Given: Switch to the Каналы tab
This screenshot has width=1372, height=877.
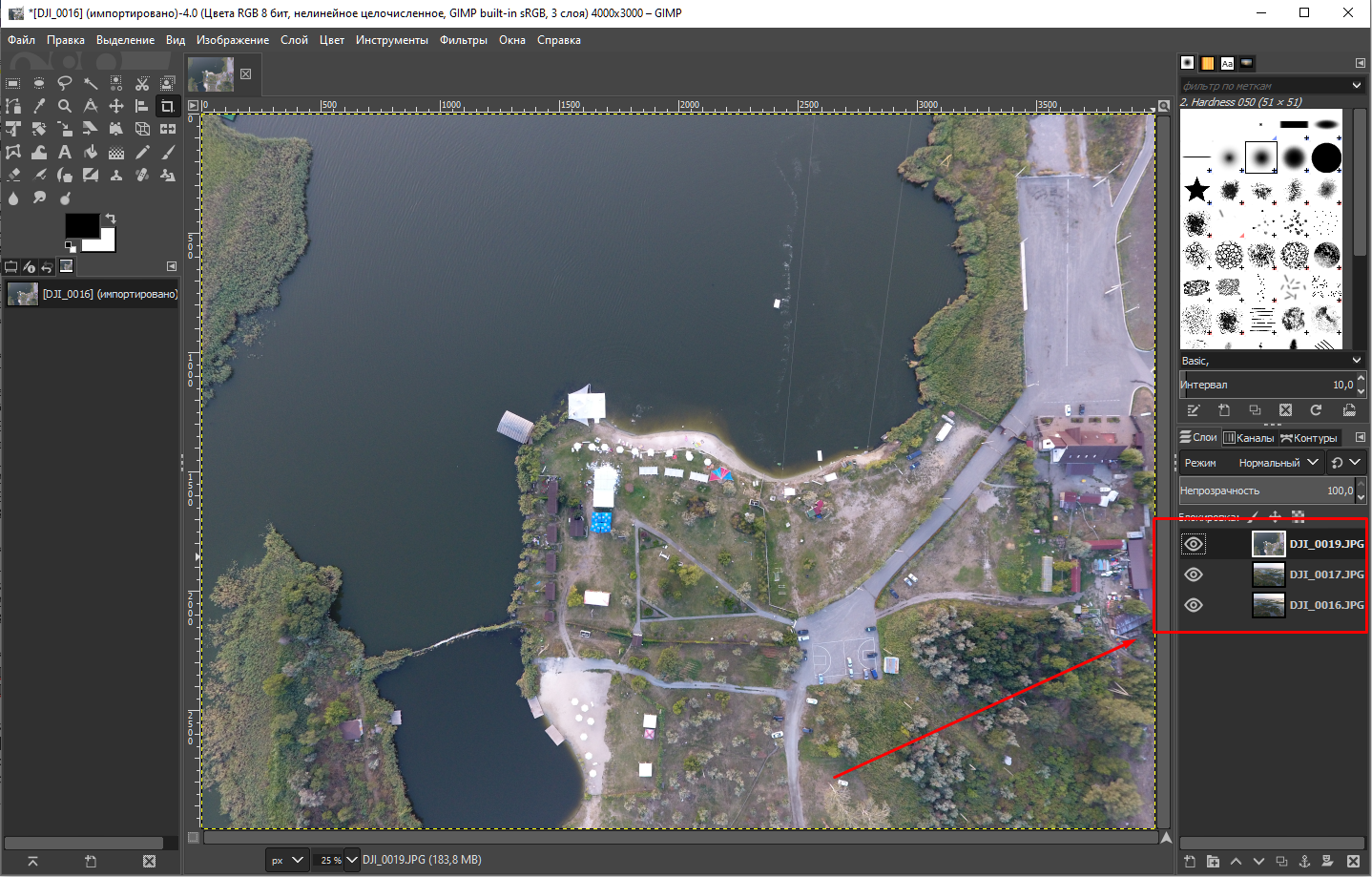Looking at the screenshot, I should [x=1249, y=438].
